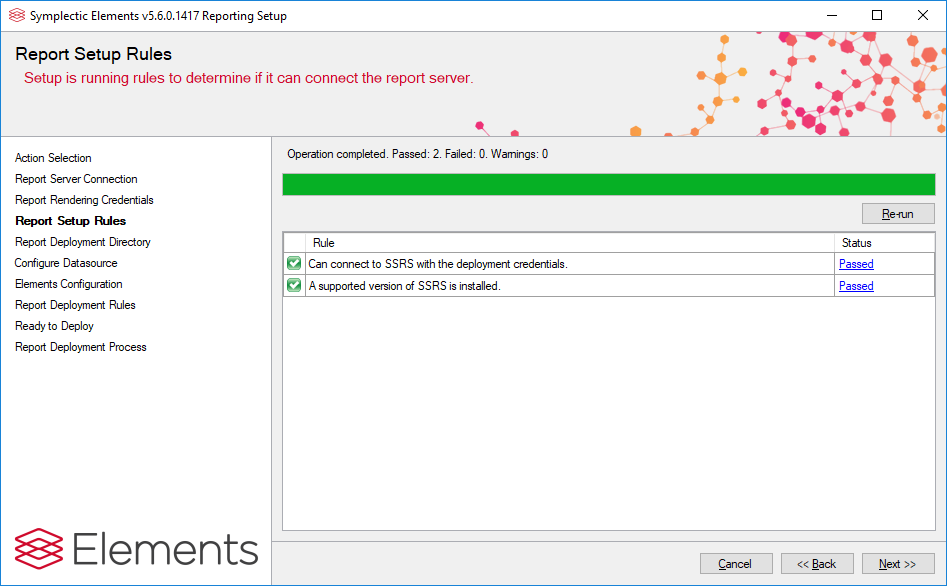Select Report Rendering Credentials step
The width and height of the screenshot is (947, 586).
point(84,200)
